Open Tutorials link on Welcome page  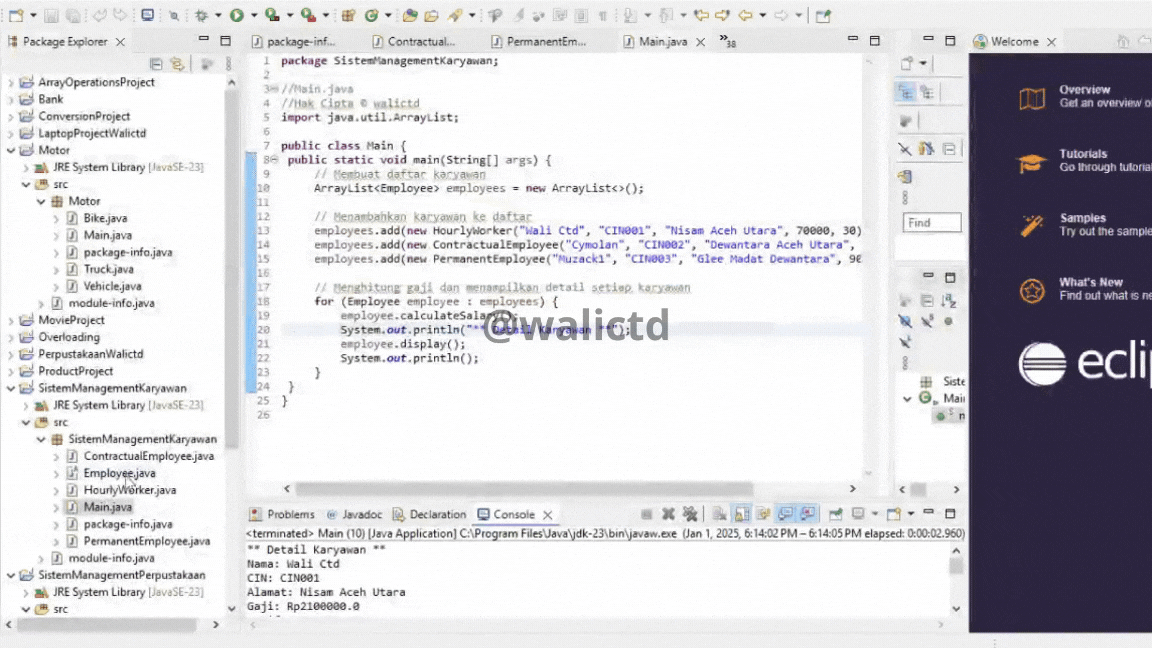tap(1083, 154)
